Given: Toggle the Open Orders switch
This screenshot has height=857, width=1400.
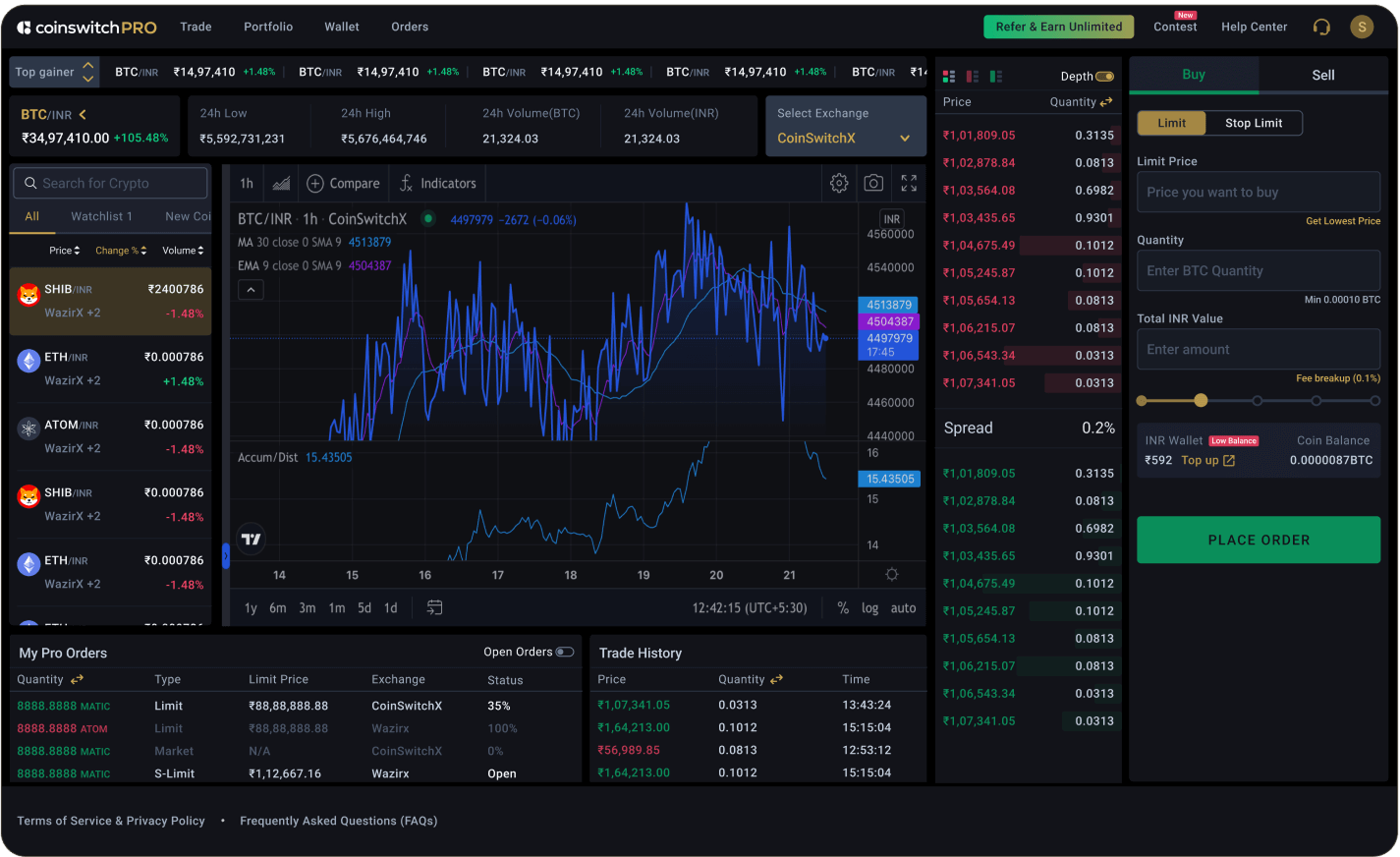Looking at the screenshot, I should point(565,652).
